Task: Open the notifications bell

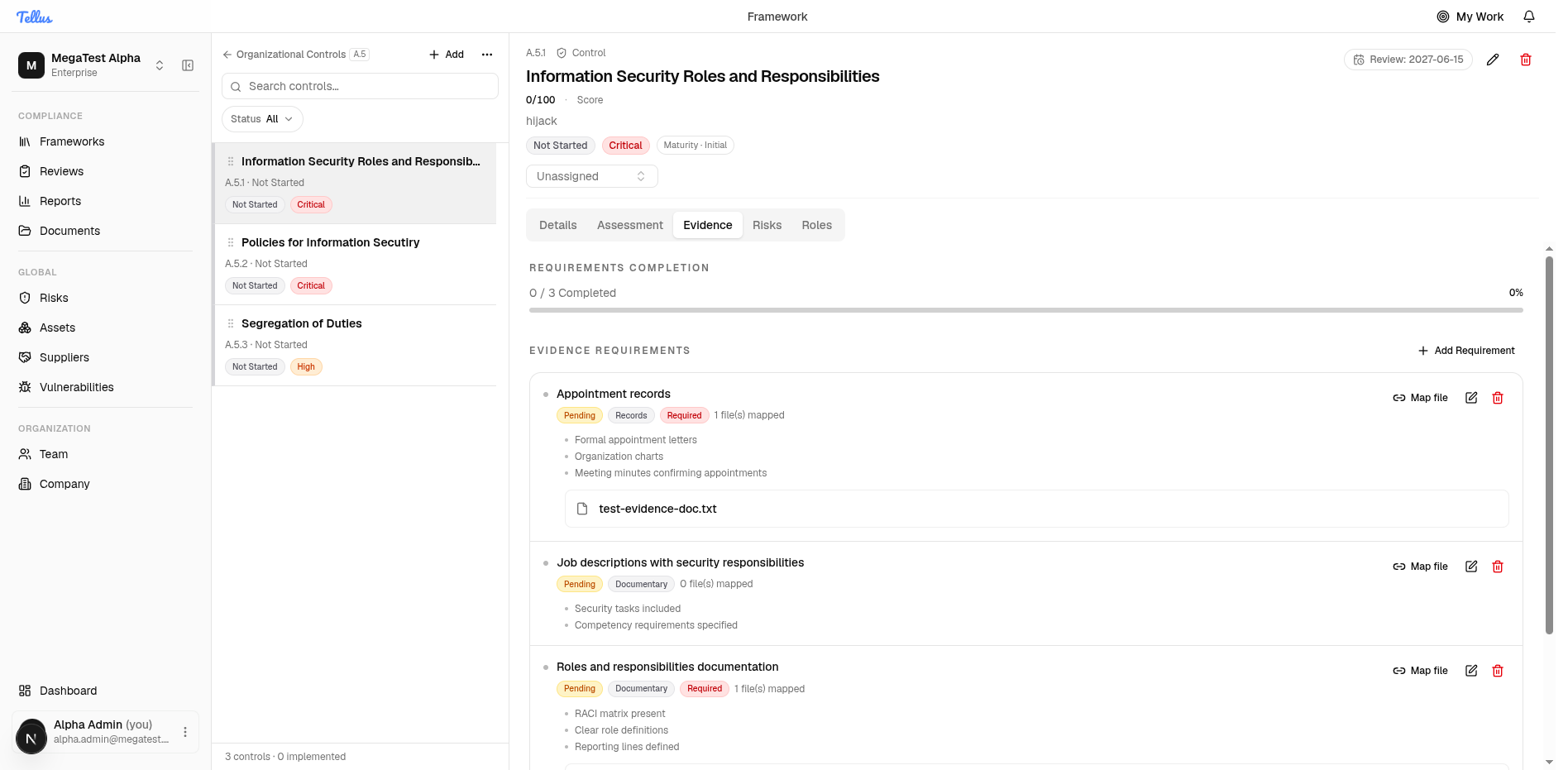Action: click(x=1529, y=17)
